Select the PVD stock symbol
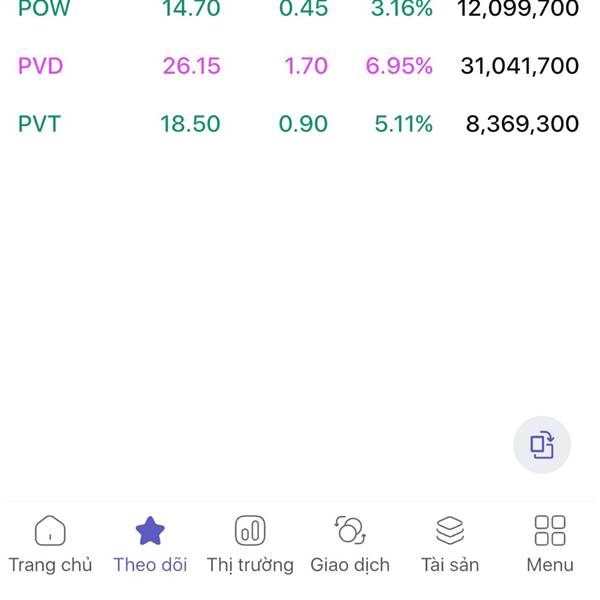Screen dimensions: 600x600 [40, 66]
